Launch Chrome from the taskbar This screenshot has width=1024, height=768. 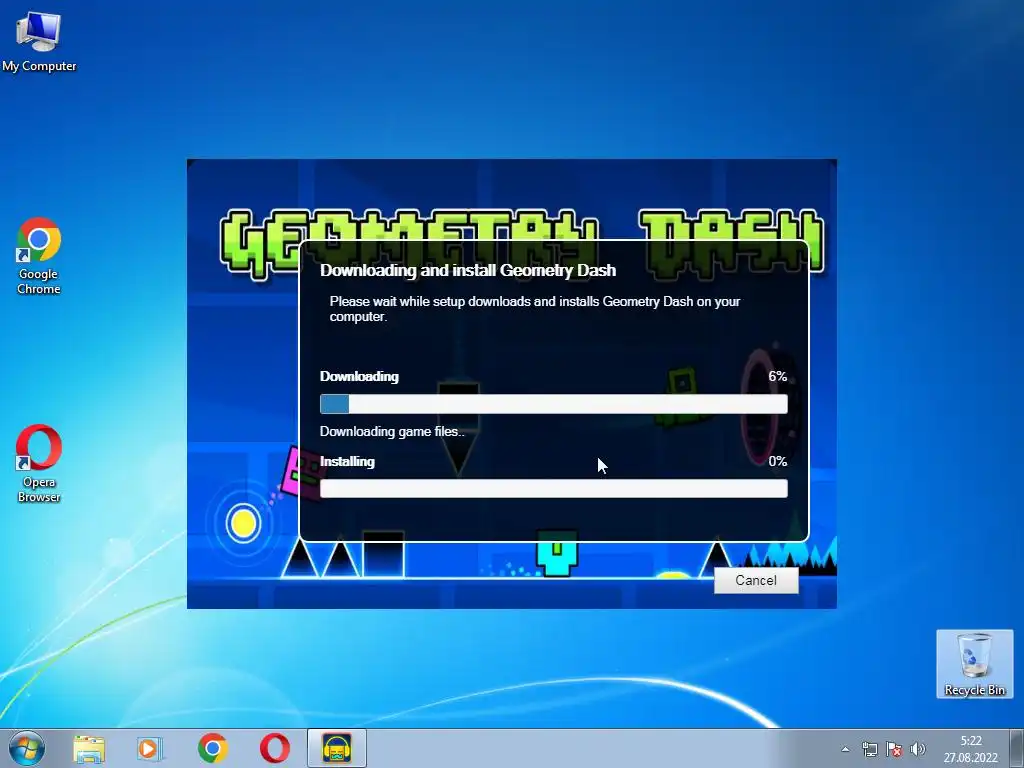[x=213, y=748]
